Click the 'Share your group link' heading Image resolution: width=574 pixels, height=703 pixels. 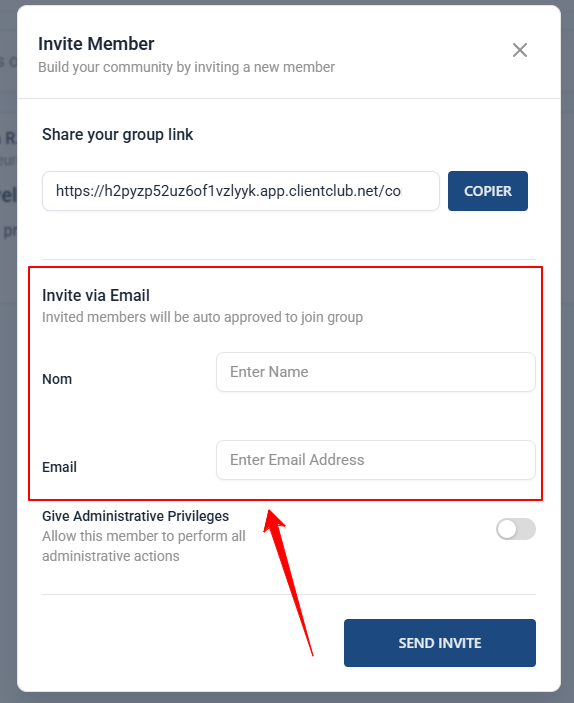click(x=117, y=135)
